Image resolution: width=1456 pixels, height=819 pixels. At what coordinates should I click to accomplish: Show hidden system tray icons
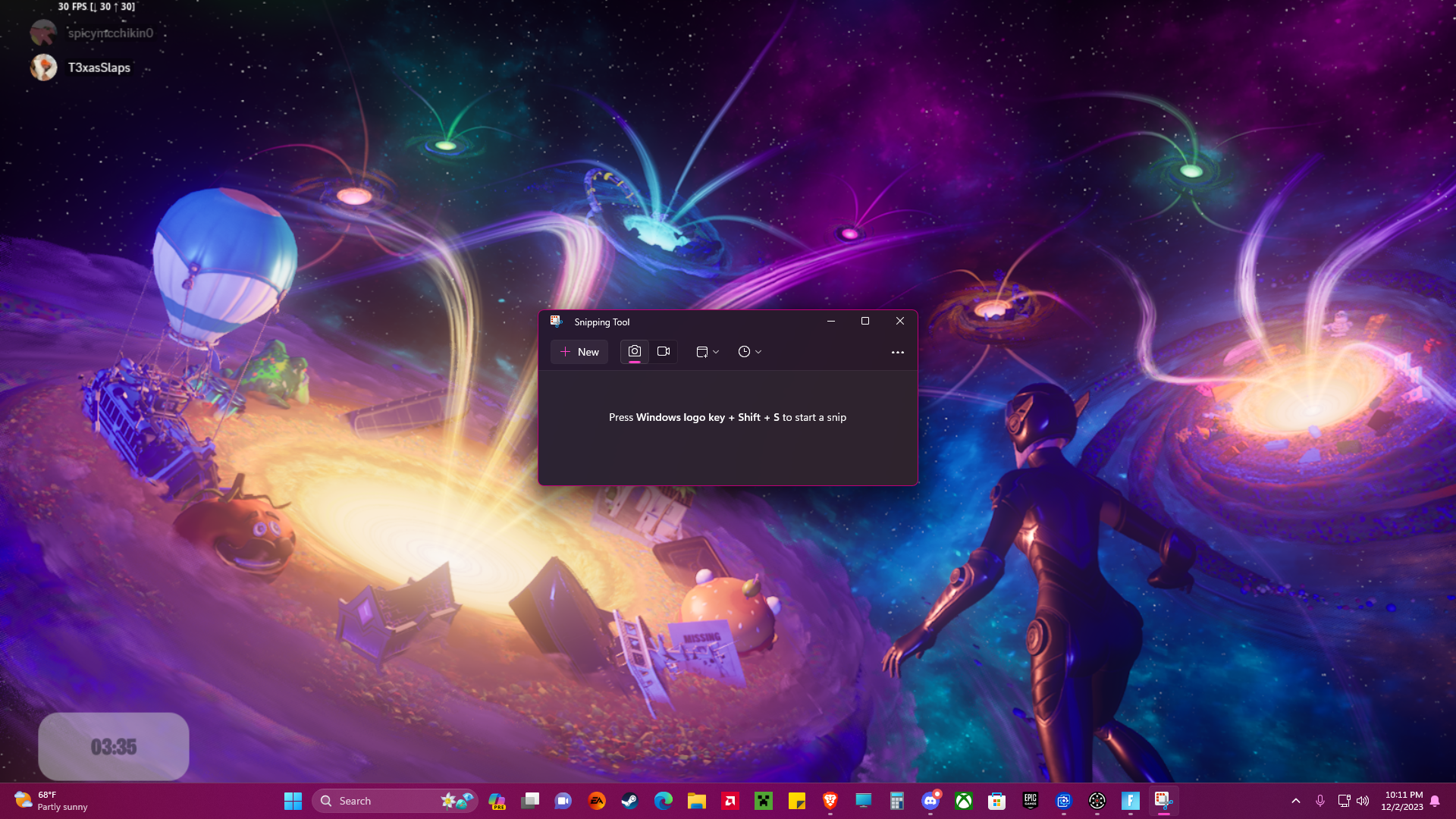click(x=1296, y=801)
